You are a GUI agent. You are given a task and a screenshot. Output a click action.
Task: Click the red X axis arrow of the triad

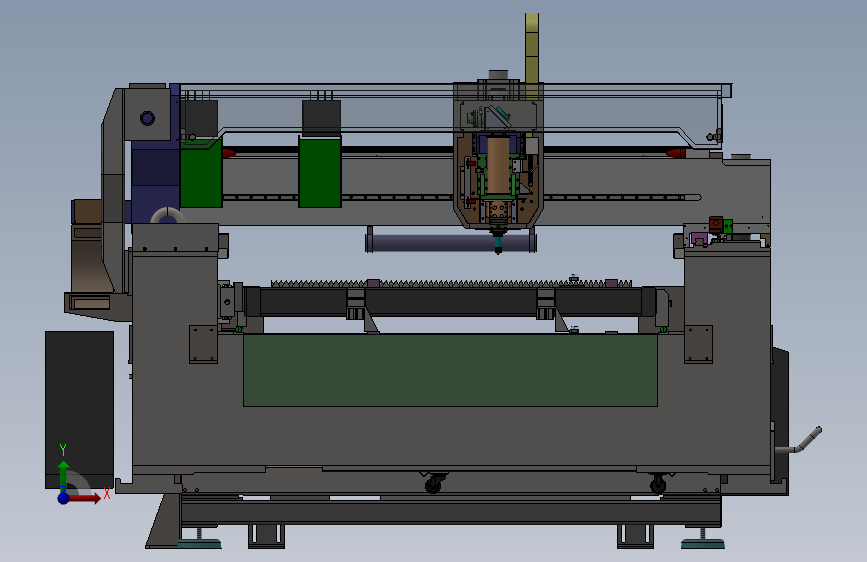[86, 498]
